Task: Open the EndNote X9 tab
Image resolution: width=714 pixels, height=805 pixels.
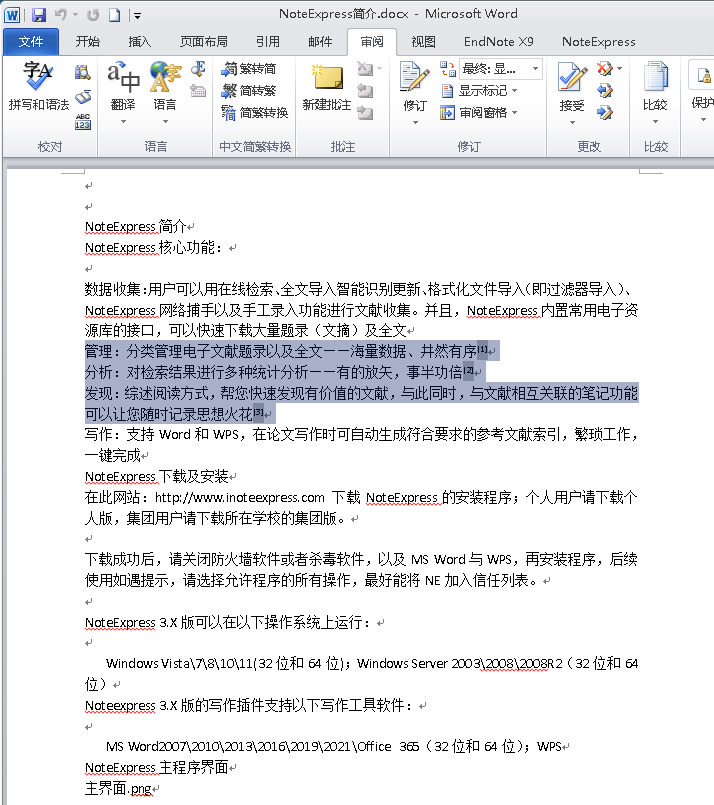Action: point(499,42)
